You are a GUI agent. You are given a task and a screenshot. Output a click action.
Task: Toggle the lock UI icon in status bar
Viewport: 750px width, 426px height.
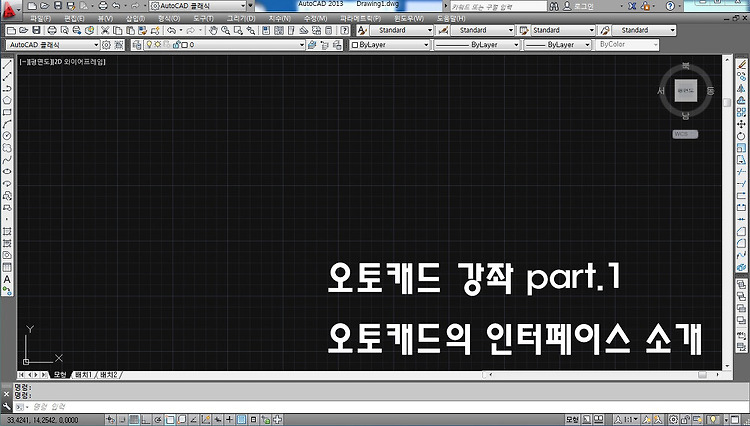coord(685,420)
